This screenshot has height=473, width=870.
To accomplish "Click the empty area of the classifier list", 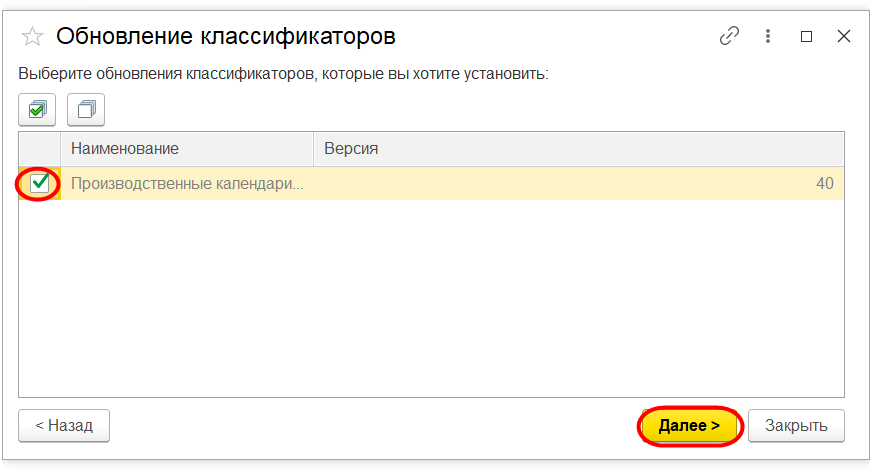I will coord(430,310).
